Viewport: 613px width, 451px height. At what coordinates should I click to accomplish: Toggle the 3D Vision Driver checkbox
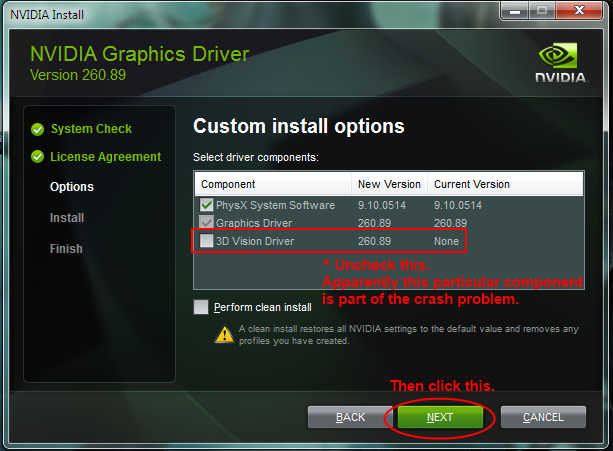tap(206, 241)
